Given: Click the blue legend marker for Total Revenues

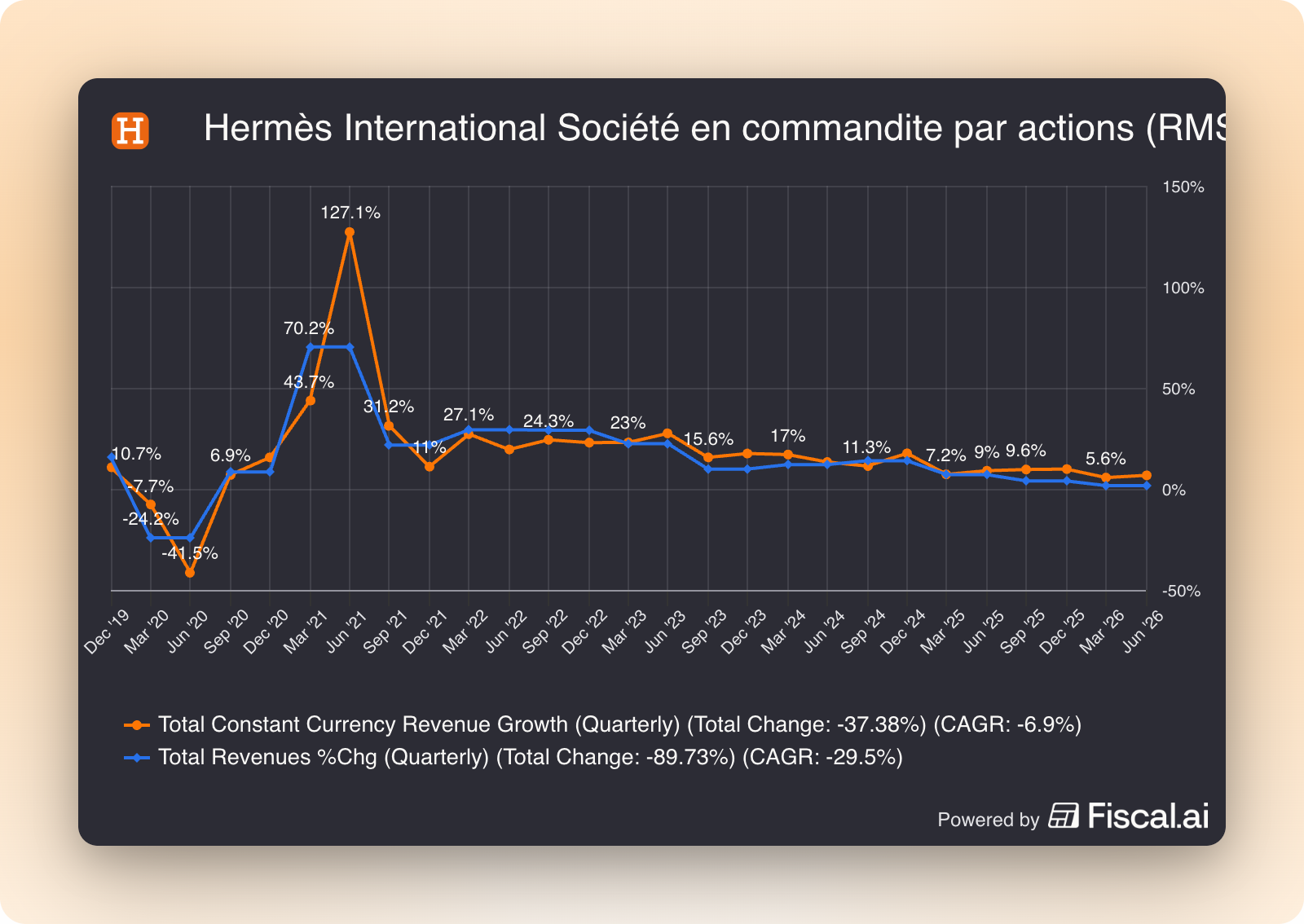Looking at the screenshot, I should tap(137, 757).
